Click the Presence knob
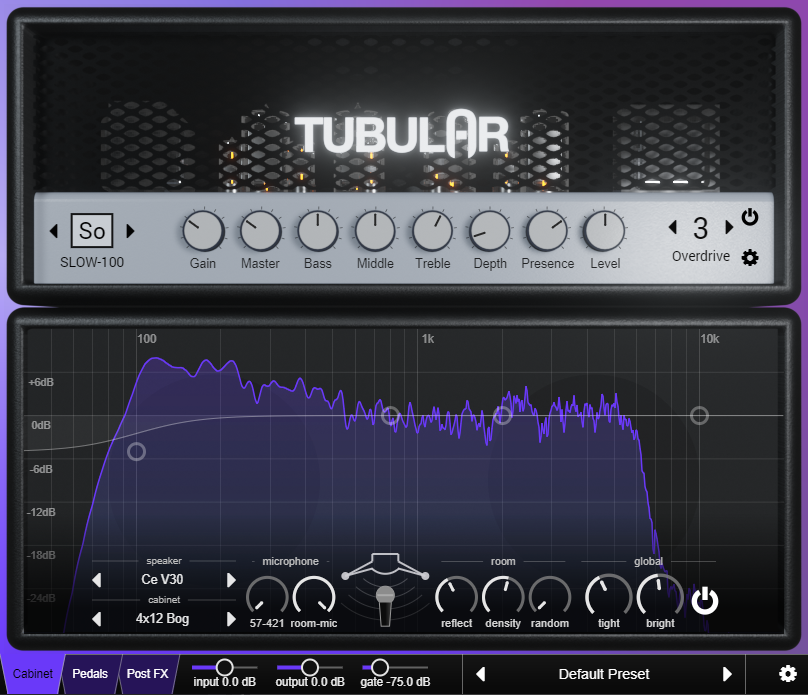The height and width of the screenshot is (695, 808). pos(547,231)
